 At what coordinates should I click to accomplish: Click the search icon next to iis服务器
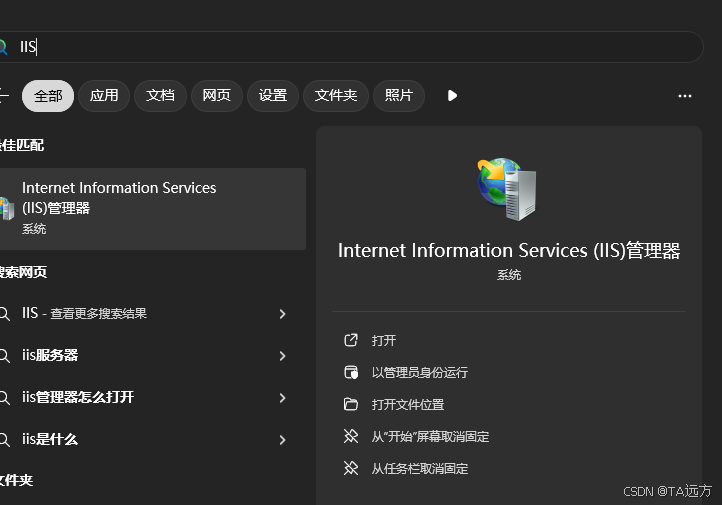point(4,356)
